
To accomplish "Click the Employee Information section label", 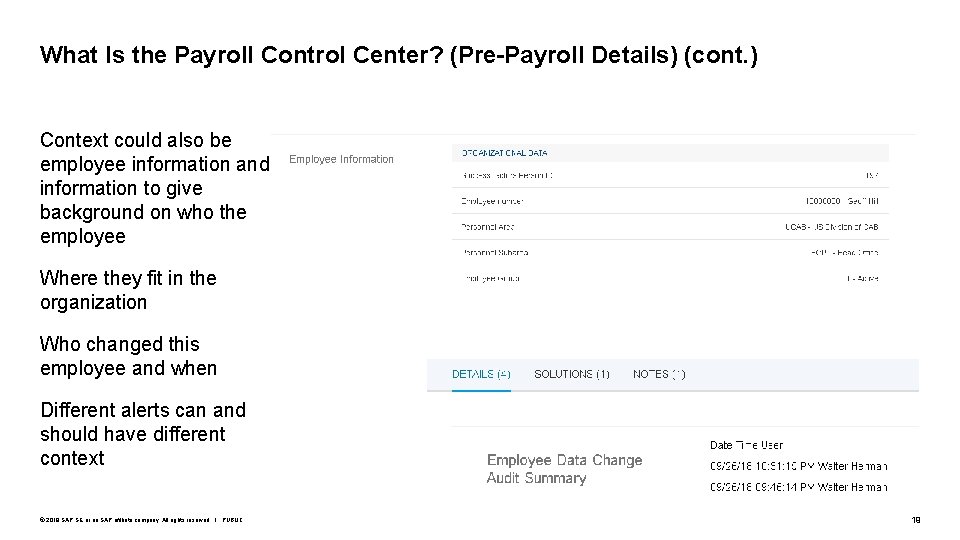I will pyautogui.click(x=341, y=159).
